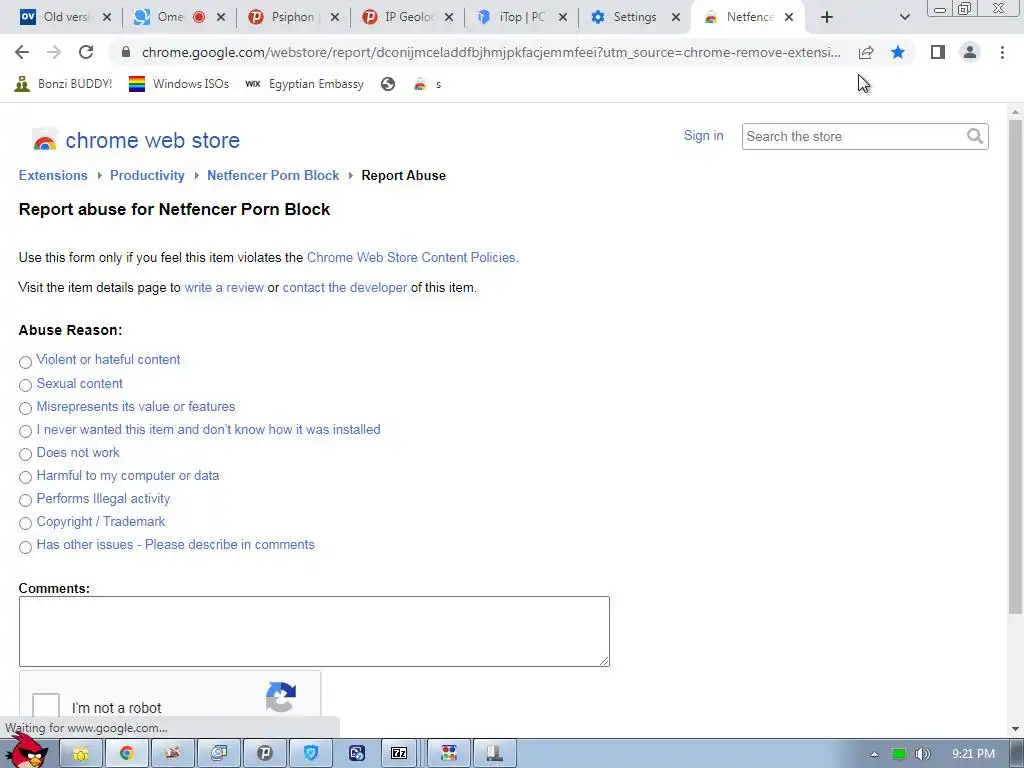Open the Netfencer Porn Block breadcrumb
1024x768 pixels.
tap(273, 176)
